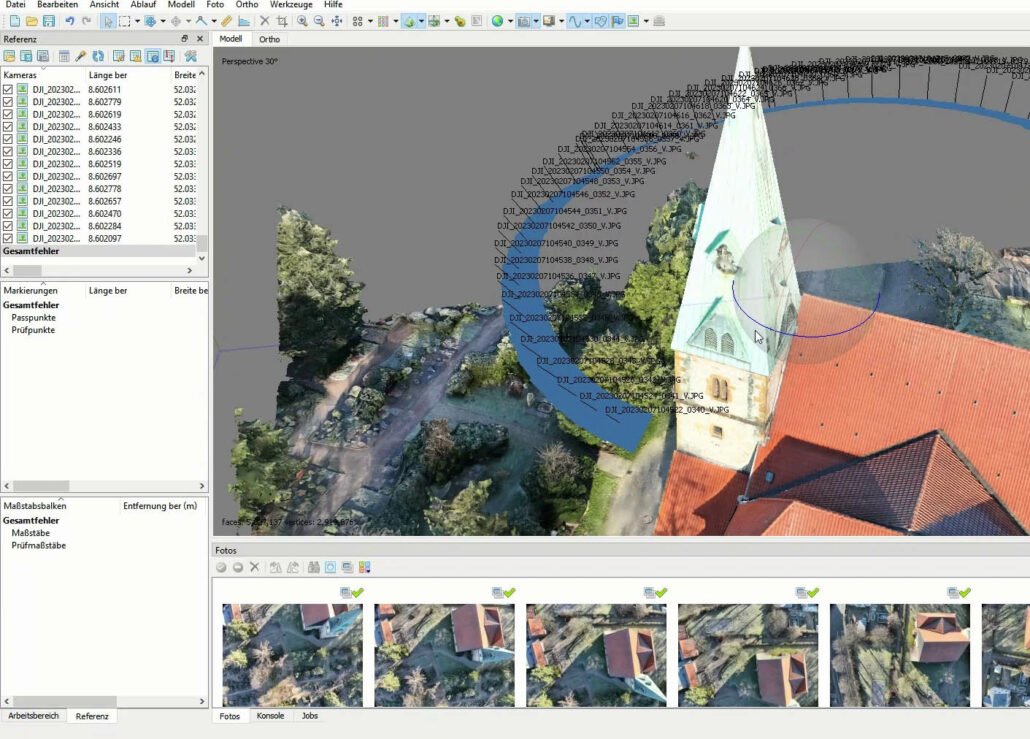Click the binoculars icon in Fotos toolbar
Viewport: 1030px width, 739px height.
tap(314, 567)
